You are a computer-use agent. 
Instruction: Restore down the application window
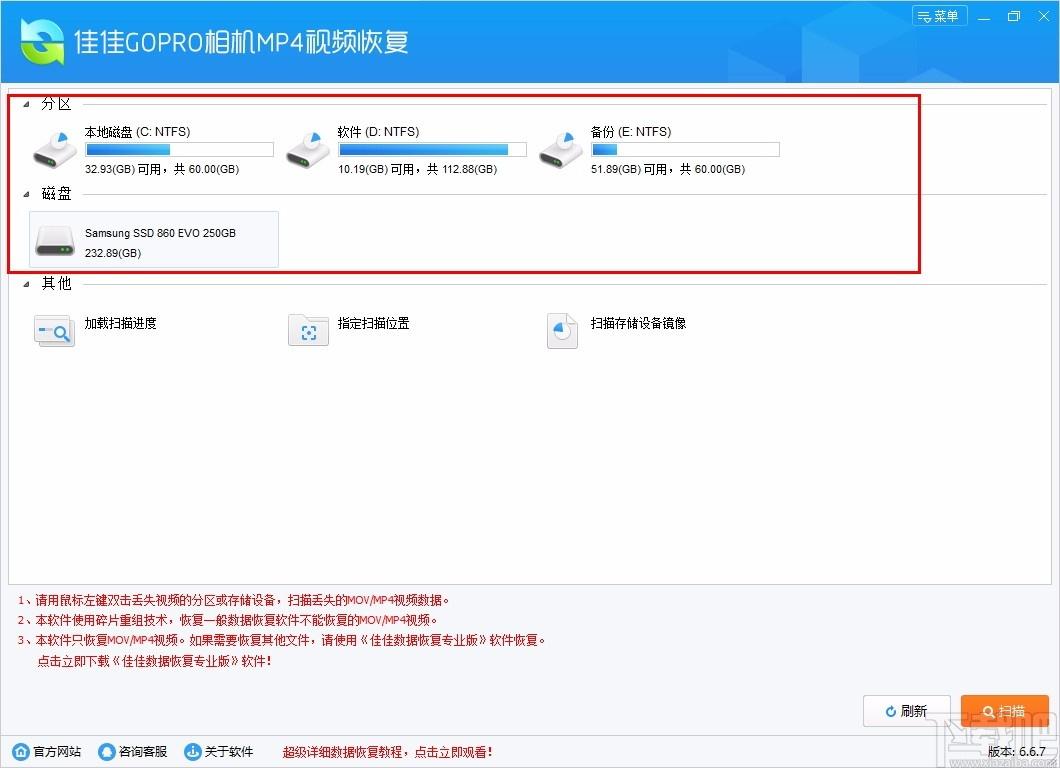tap(1013, 16)
